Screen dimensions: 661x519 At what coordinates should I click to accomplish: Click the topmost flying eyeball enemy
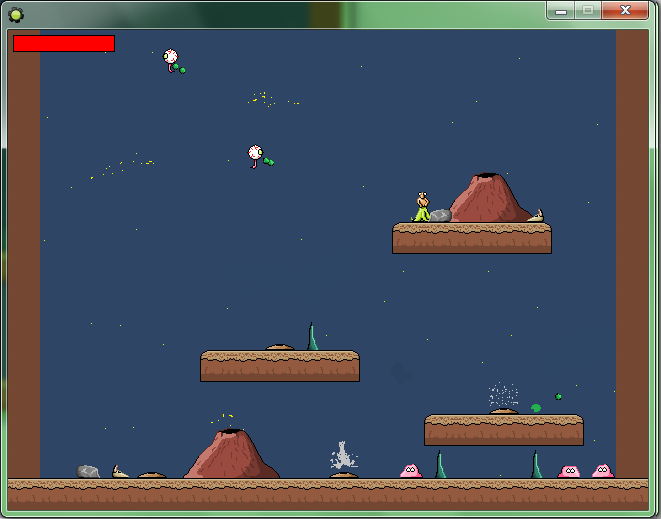click(171, 58)
